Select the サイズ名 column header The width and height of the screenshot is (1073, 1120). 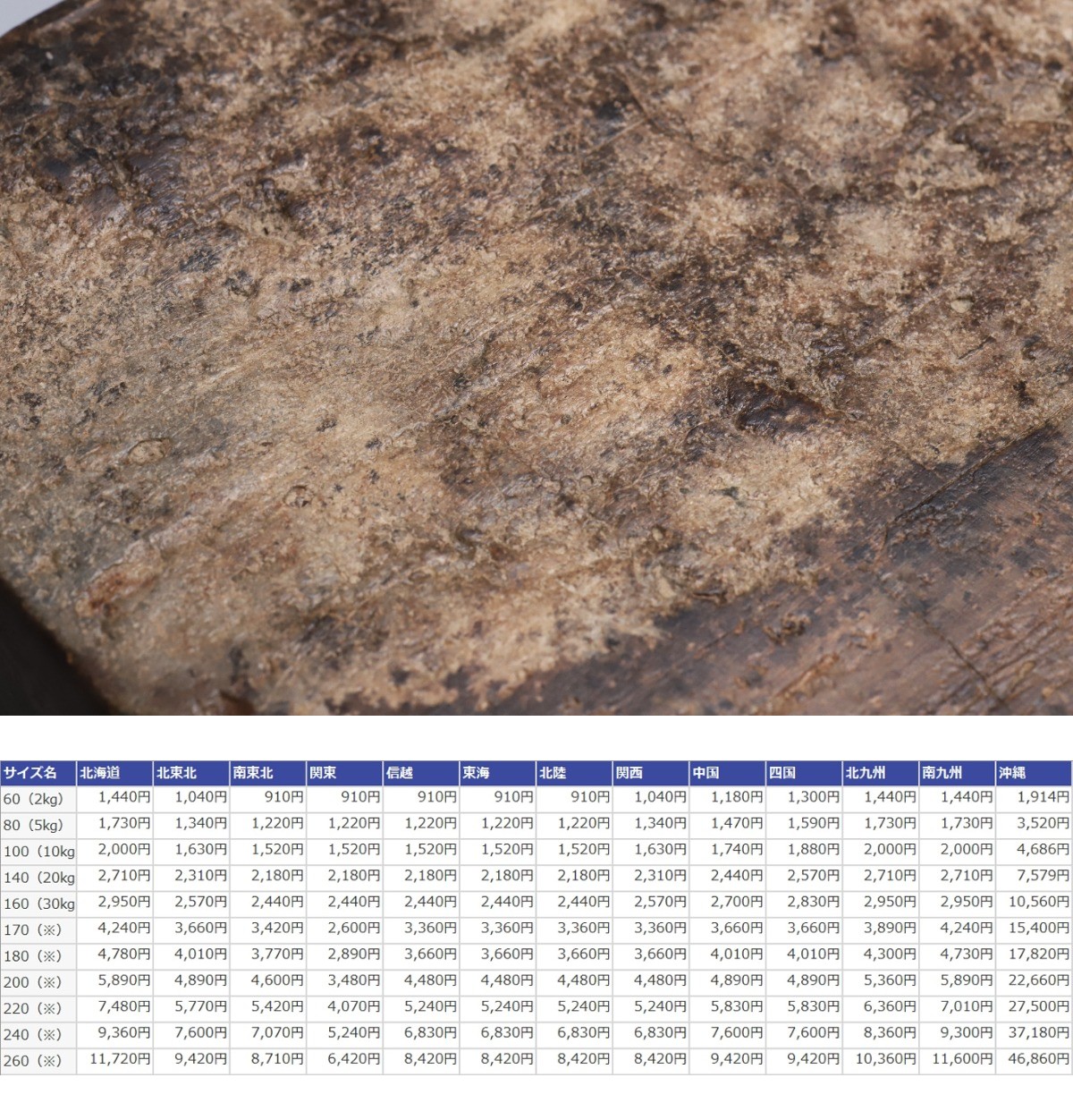coord(38,773)
